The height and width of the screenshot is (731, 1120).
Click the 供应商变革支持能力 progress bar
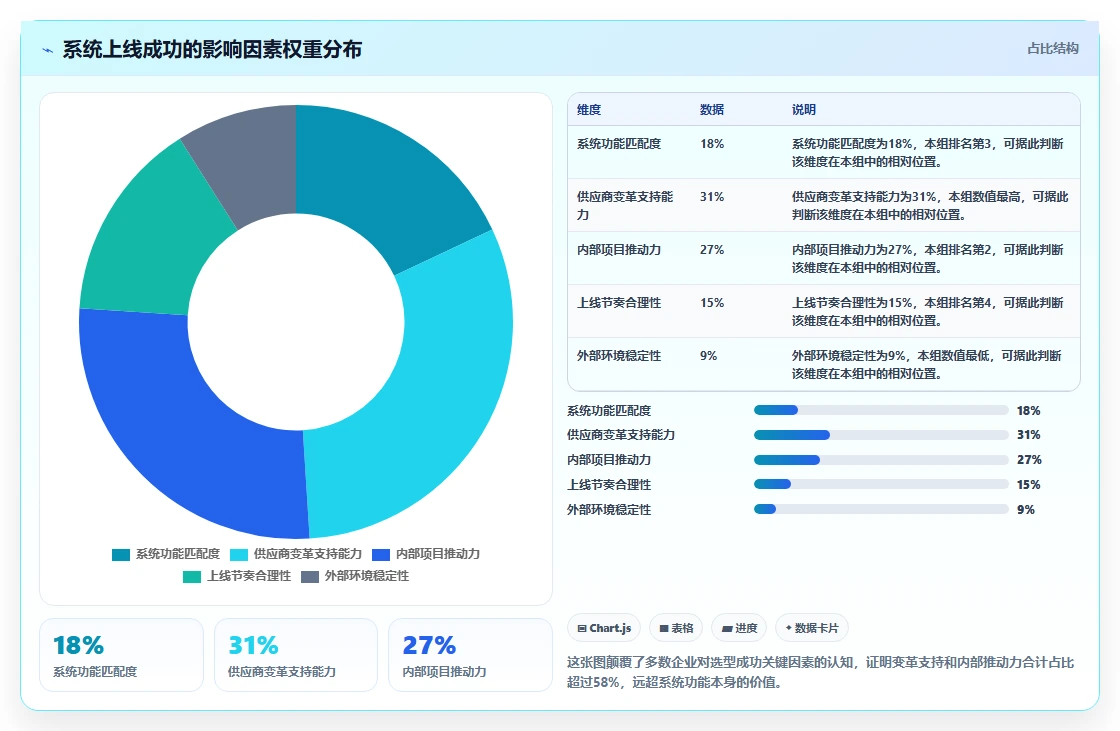point(881,434)
